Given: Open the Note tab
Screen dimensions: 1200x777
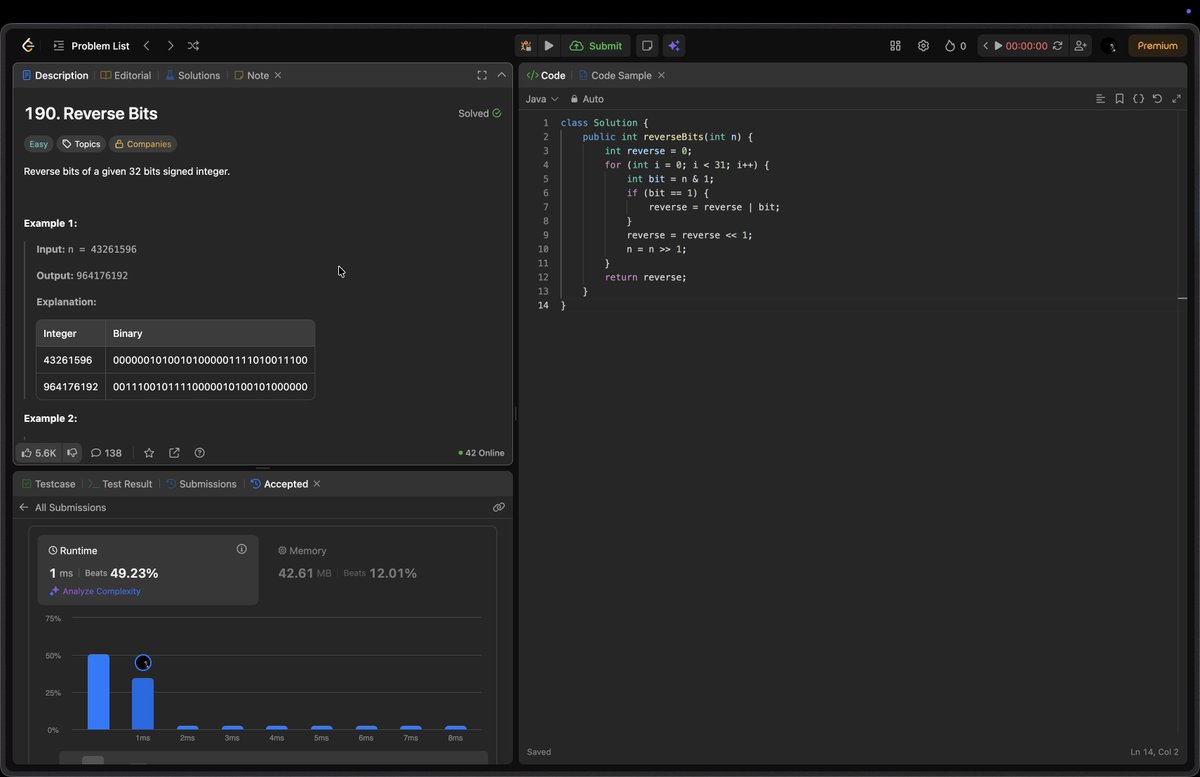Looking at the screenshot, I should click(251, 75).
